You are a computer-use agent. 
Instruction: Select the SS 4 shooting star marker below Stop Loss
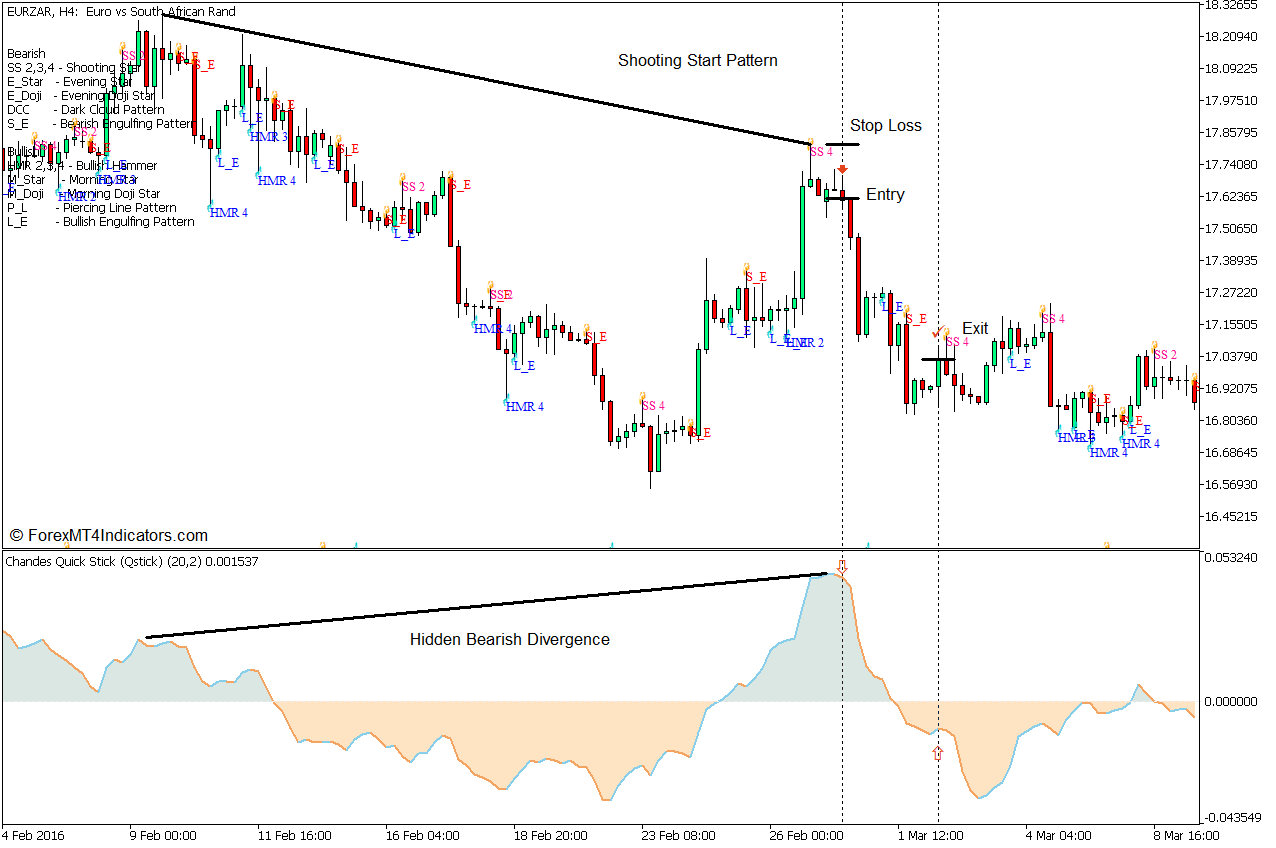point(822,149)
